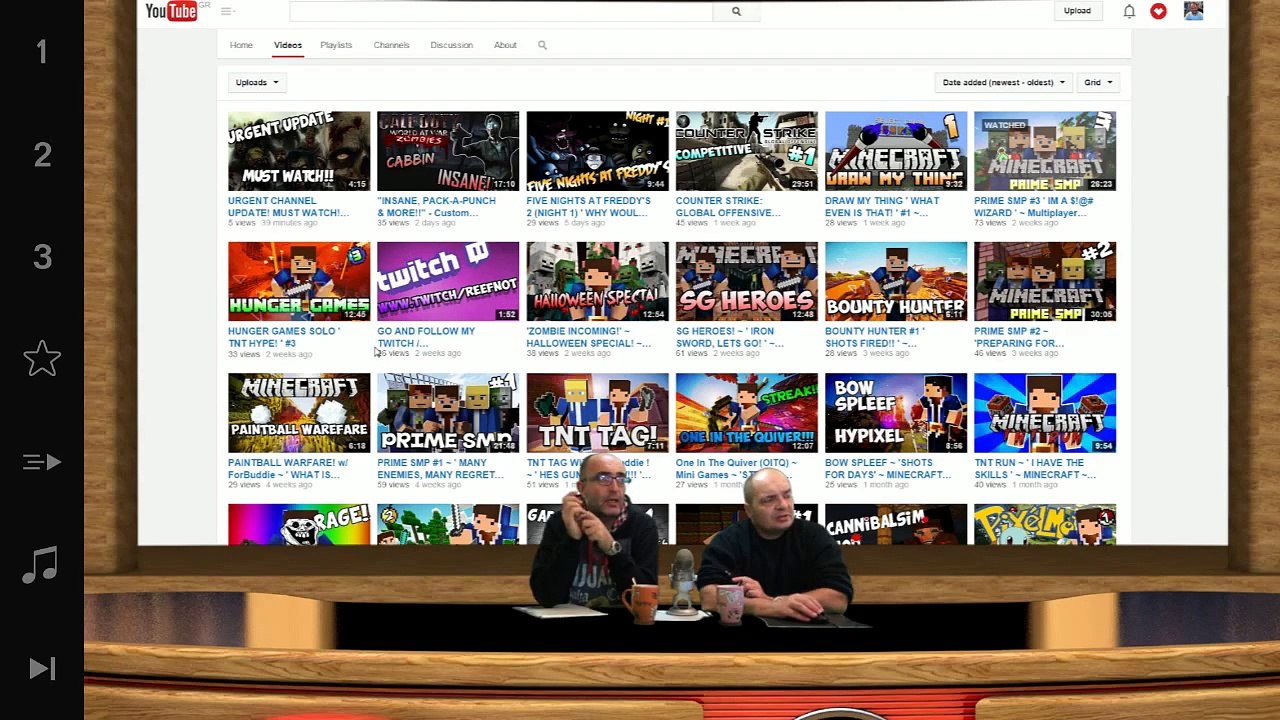
Task: Expand the Uploads dropdown
Action: point(257,82)
